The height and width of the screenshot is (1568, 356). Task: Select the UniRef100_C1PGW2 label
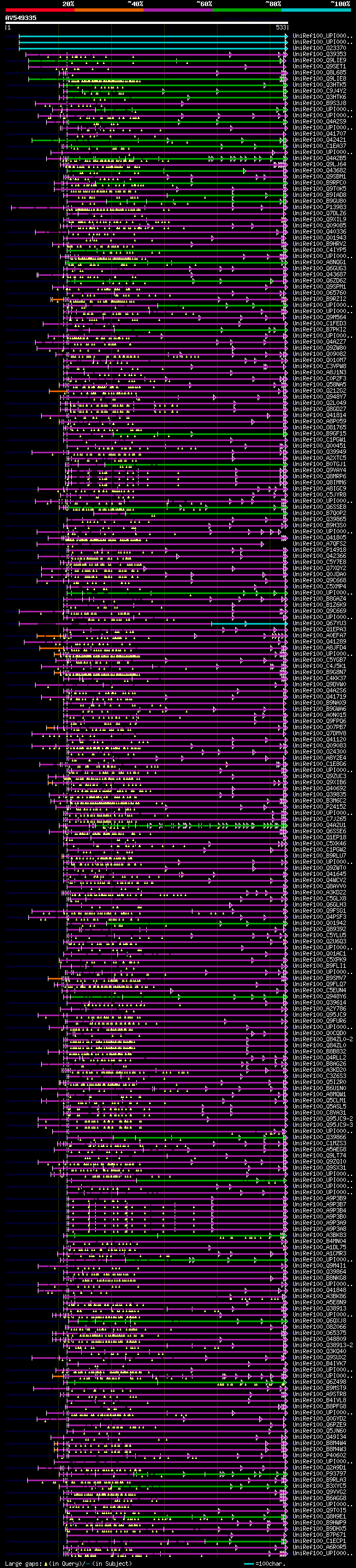point(319,850)
